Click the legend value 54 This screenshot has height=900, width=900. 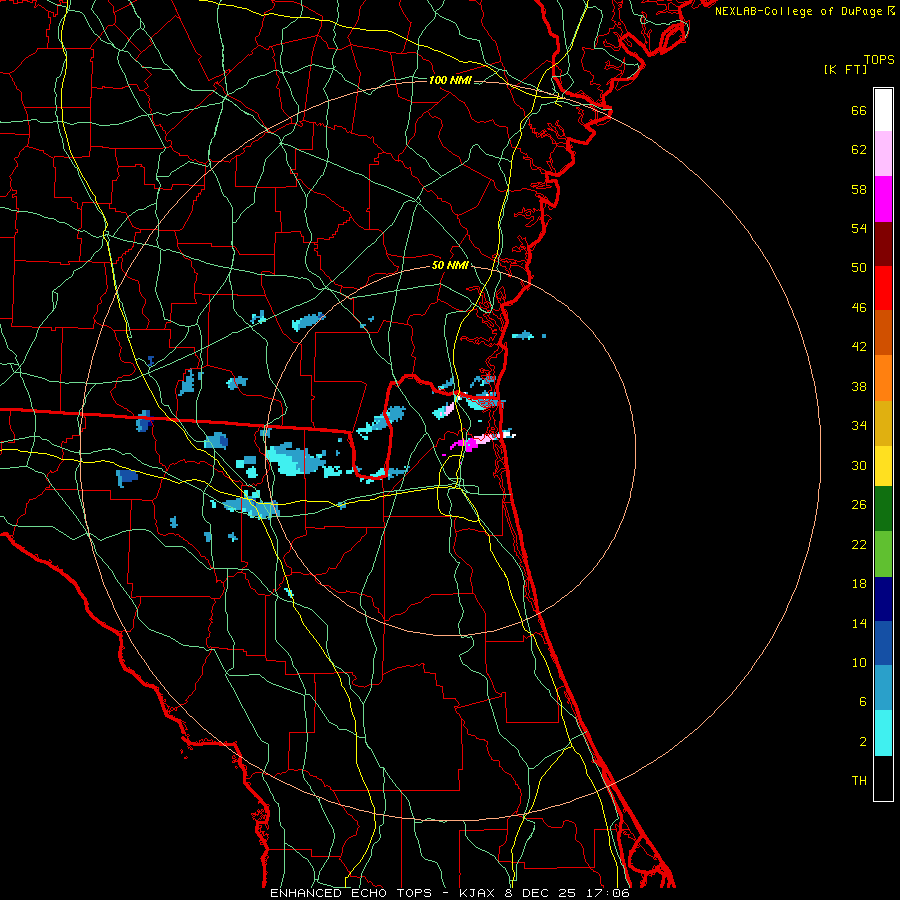(x=859, y=228)
